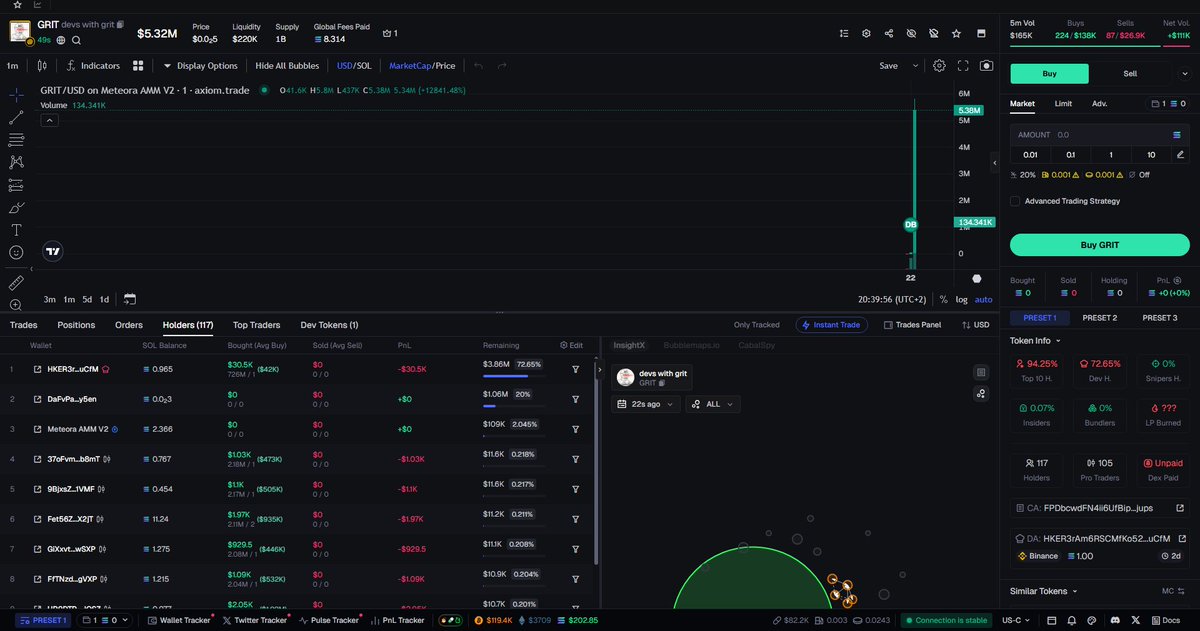Enable Advanced Trading Strategy checkbox
This screenshot has width=1200, height=631.
1016,201
